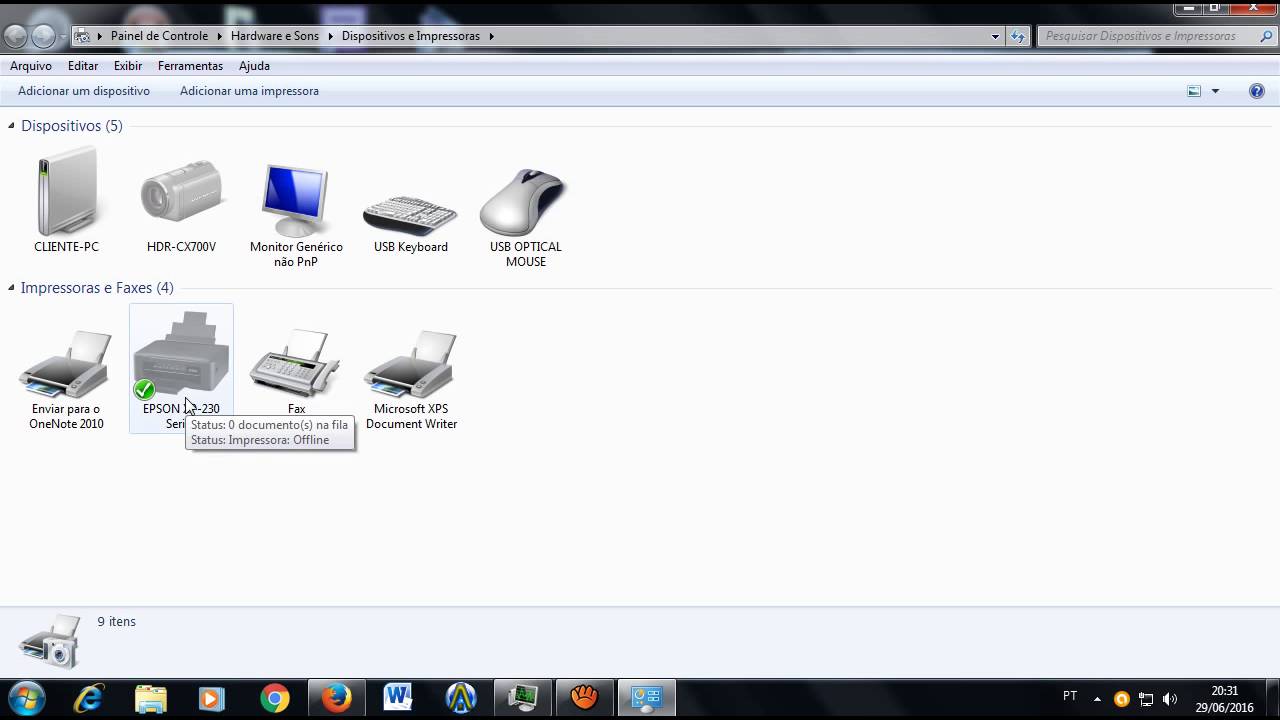Collapse the Dispositivos (5) group
1280x720 pixels.
12,126
